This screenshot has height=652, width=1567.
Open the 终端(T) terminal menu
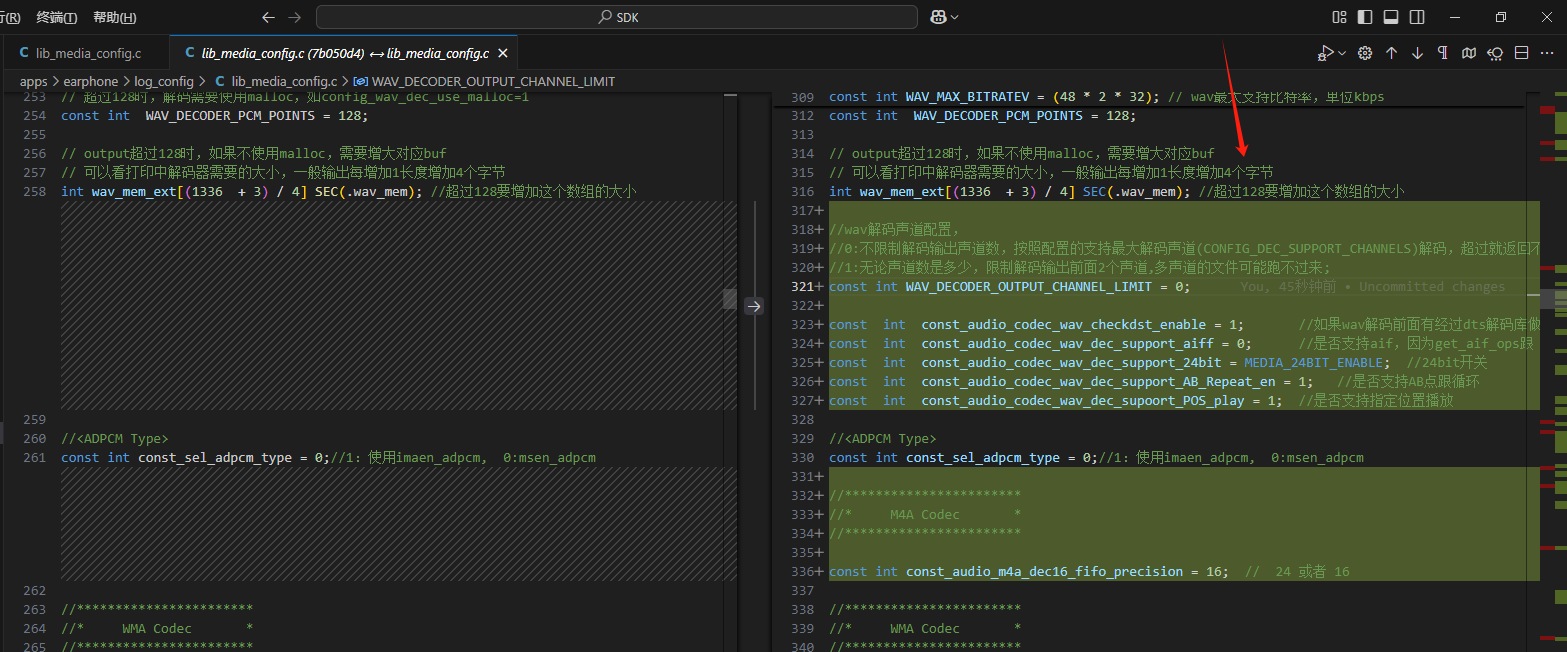pos(57,17)
